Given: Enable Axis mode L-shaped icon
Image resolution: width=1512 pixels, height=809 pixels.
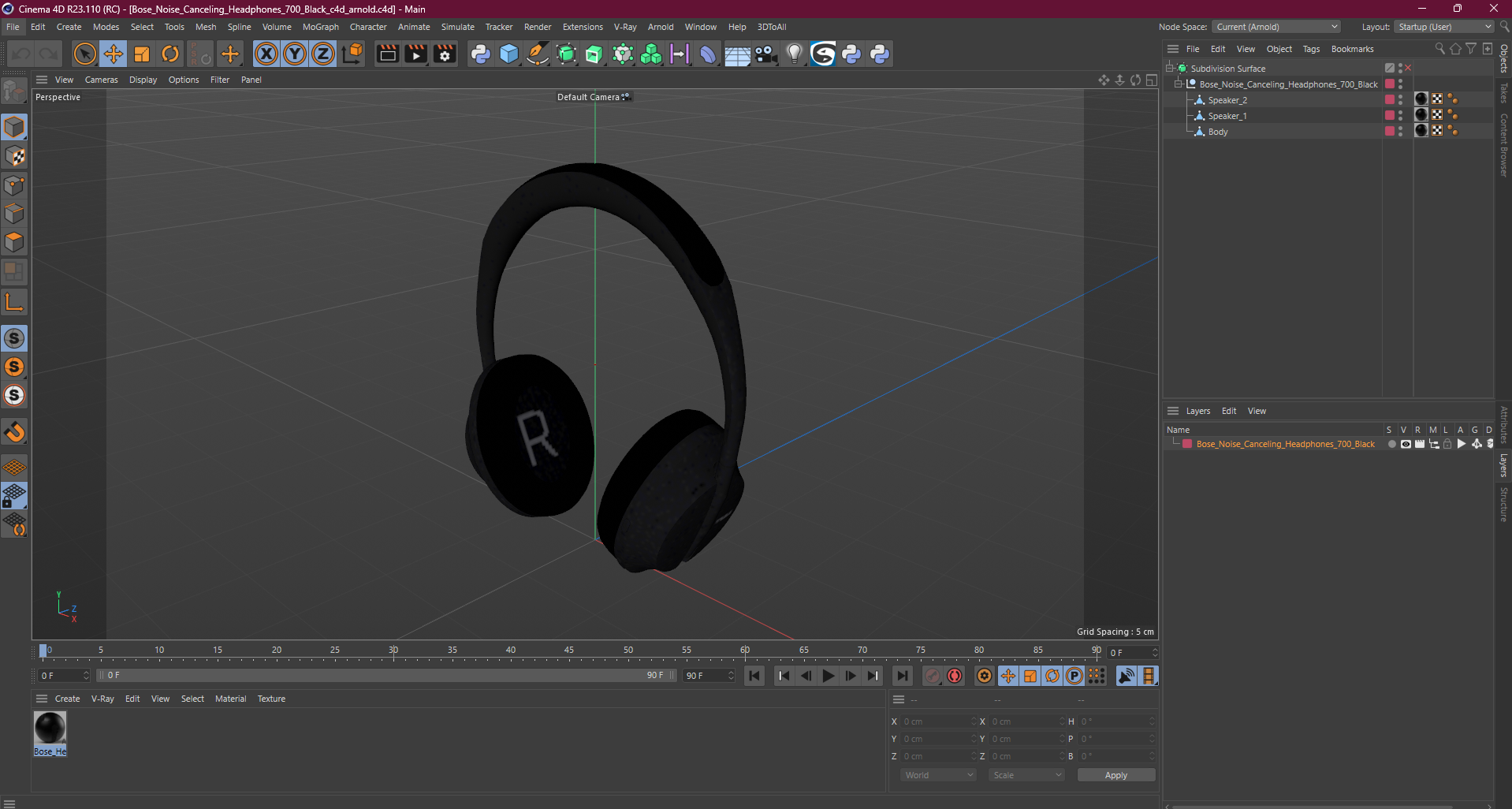Looking at the screenshot, I should [x=14, y=303].
